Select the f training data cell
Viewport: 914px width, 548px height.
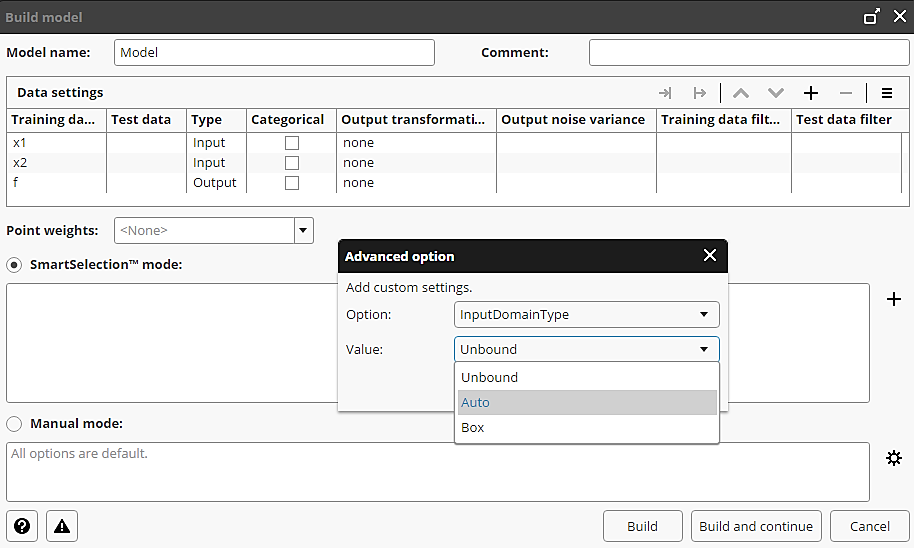[x=57, y=182]
